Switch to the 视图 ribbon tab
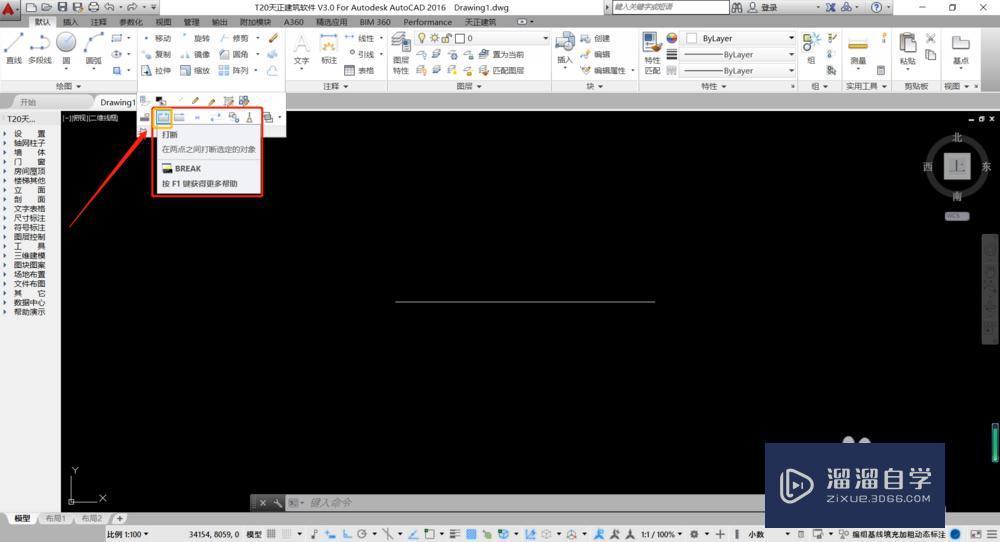Image resolution: width=1000 pixels, height=542 pixels. (164, 22)
